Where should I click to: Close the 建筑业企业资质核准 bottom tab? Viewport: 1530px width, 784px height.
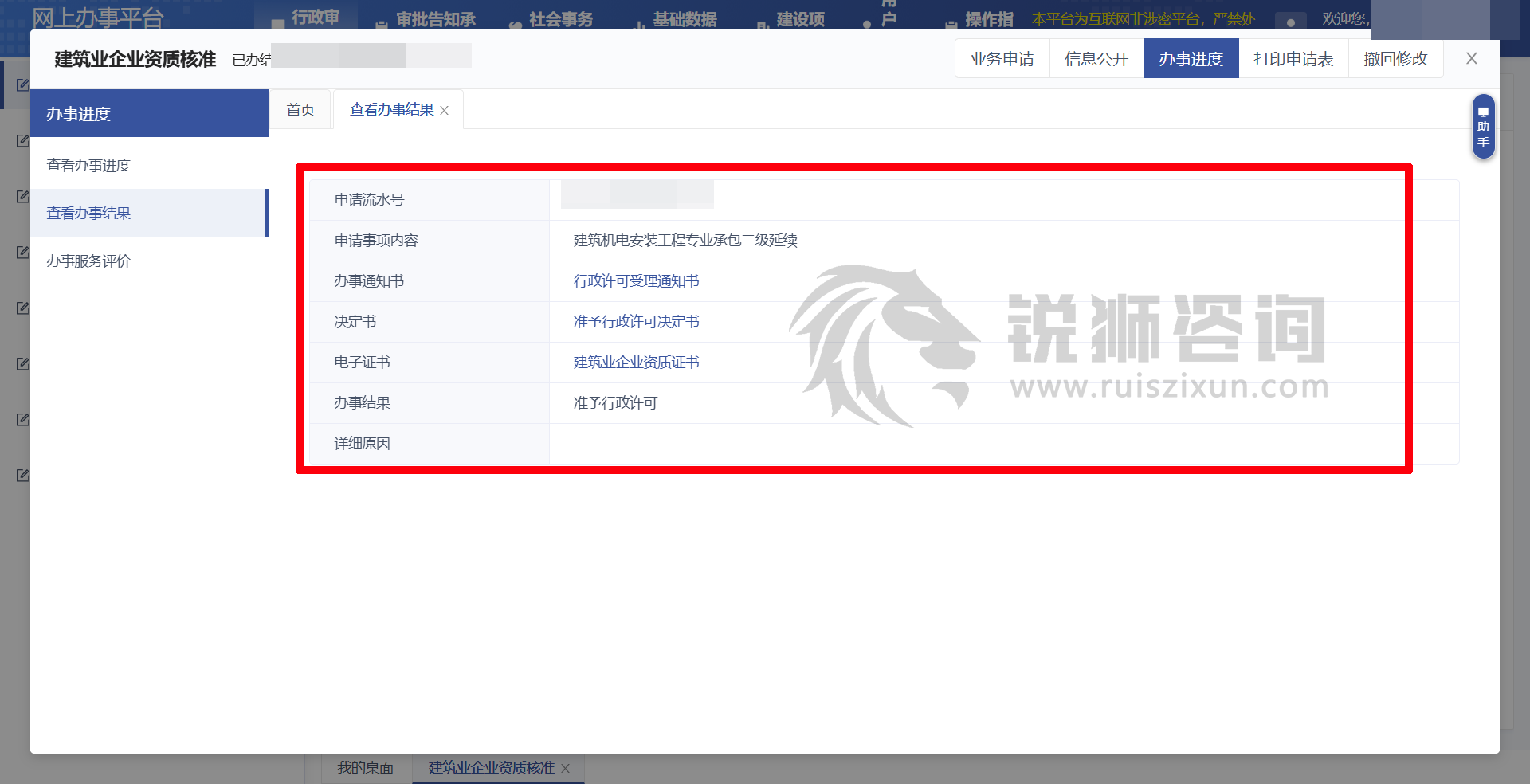[566, 769]
